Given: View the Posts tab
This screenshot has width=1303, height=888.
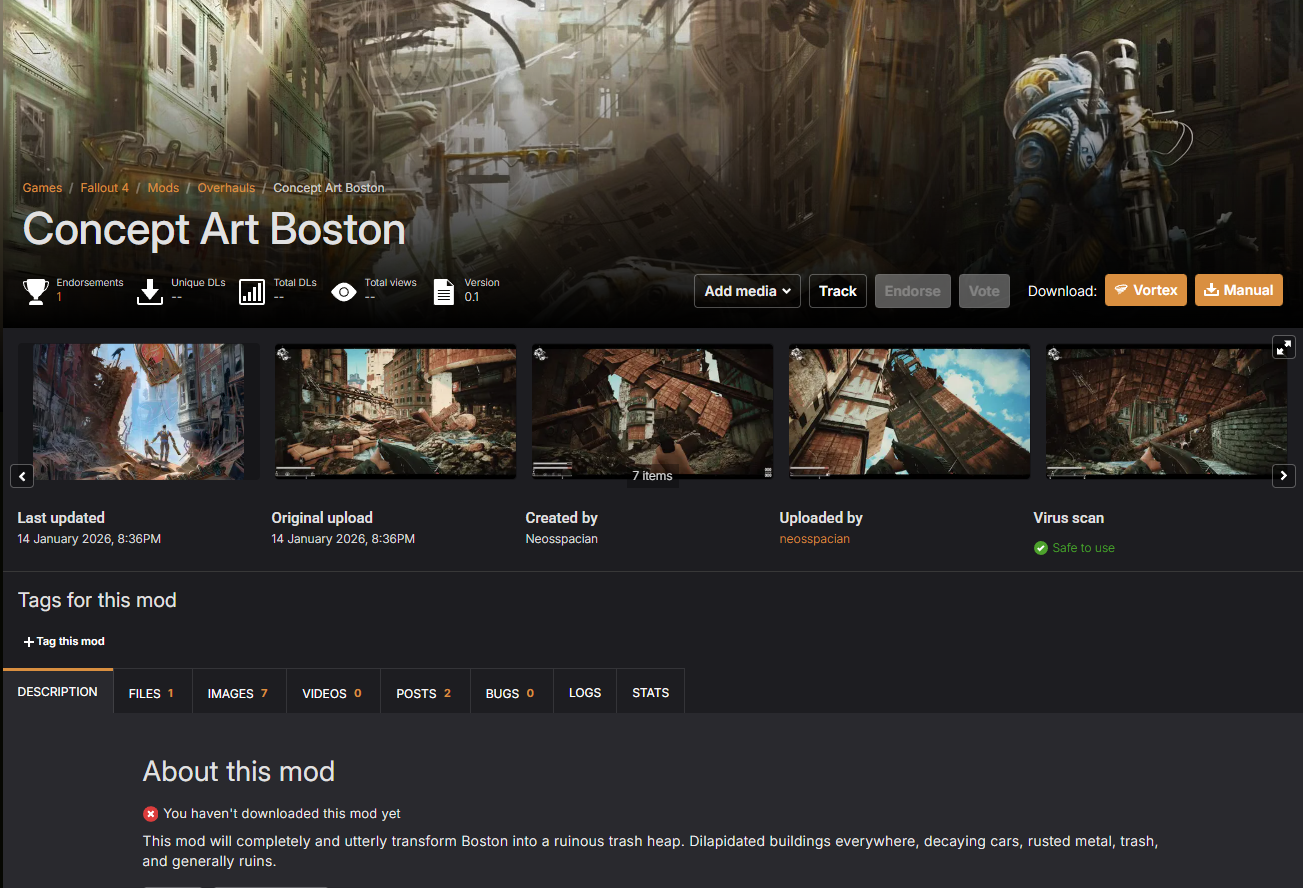Looking at the screenshot, I should click(x=424, y=693).
